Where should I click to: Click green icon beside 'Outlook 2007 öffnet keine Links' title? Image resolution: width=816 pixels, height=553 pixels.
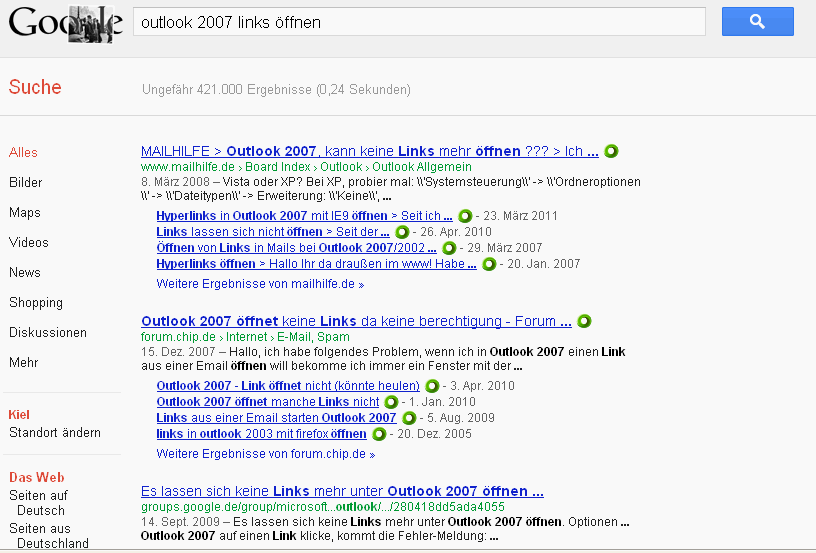click(x=584, y=321)
